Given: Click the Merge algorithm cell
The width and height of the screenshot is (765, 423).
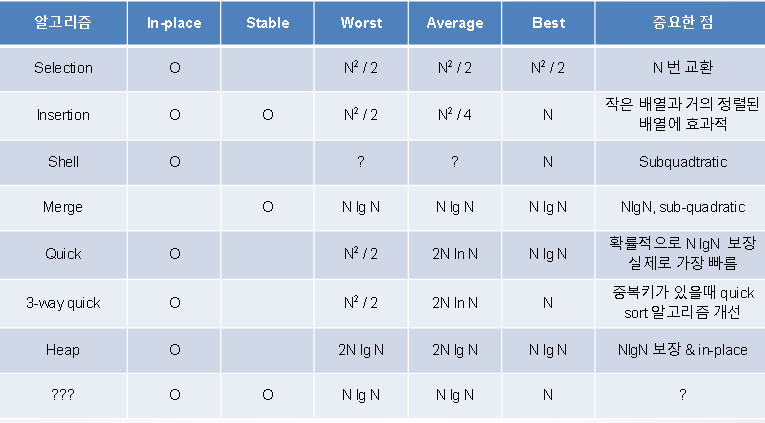Looking at the screenshot, I should pos(63,207).
